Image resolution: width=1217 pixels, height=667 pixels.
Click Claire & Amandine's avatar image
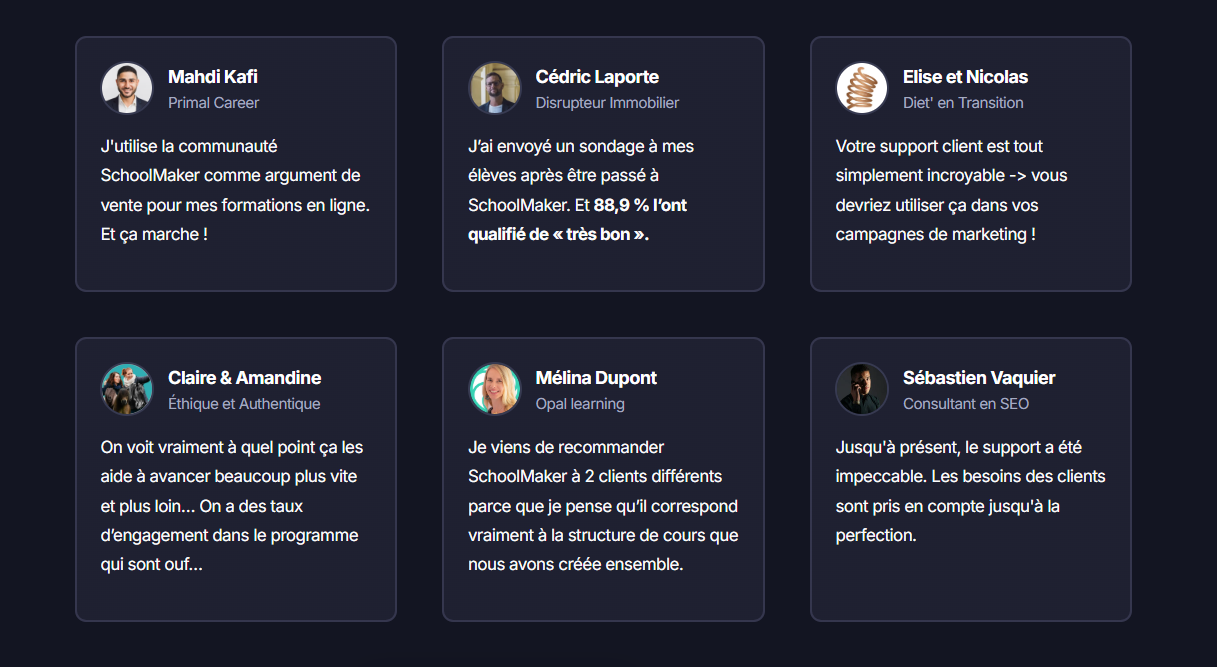click(x=127, y=389)
